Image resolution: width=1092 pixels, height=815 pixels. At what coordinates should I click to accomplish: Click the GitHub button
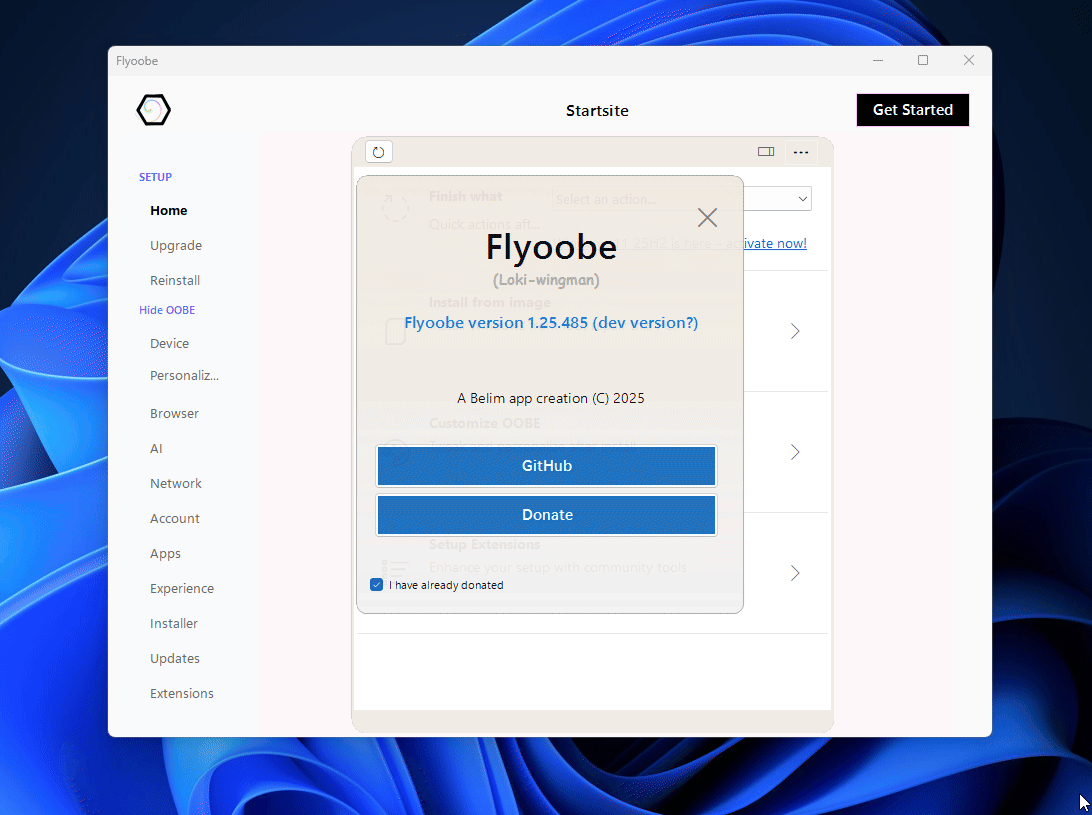pos(546,465)
